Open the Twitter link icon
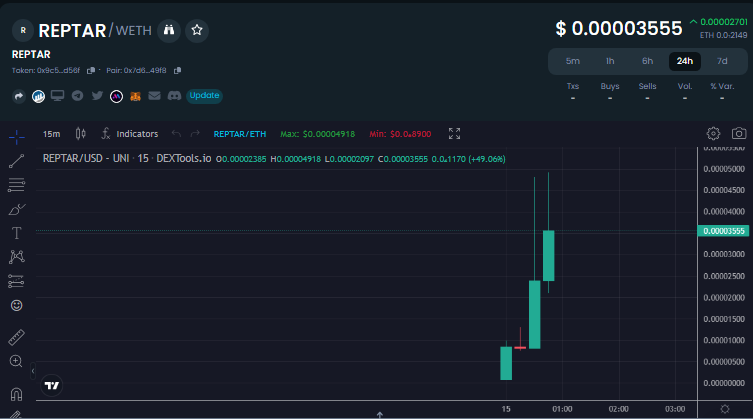The image size is (753, 419). point(97,96)
